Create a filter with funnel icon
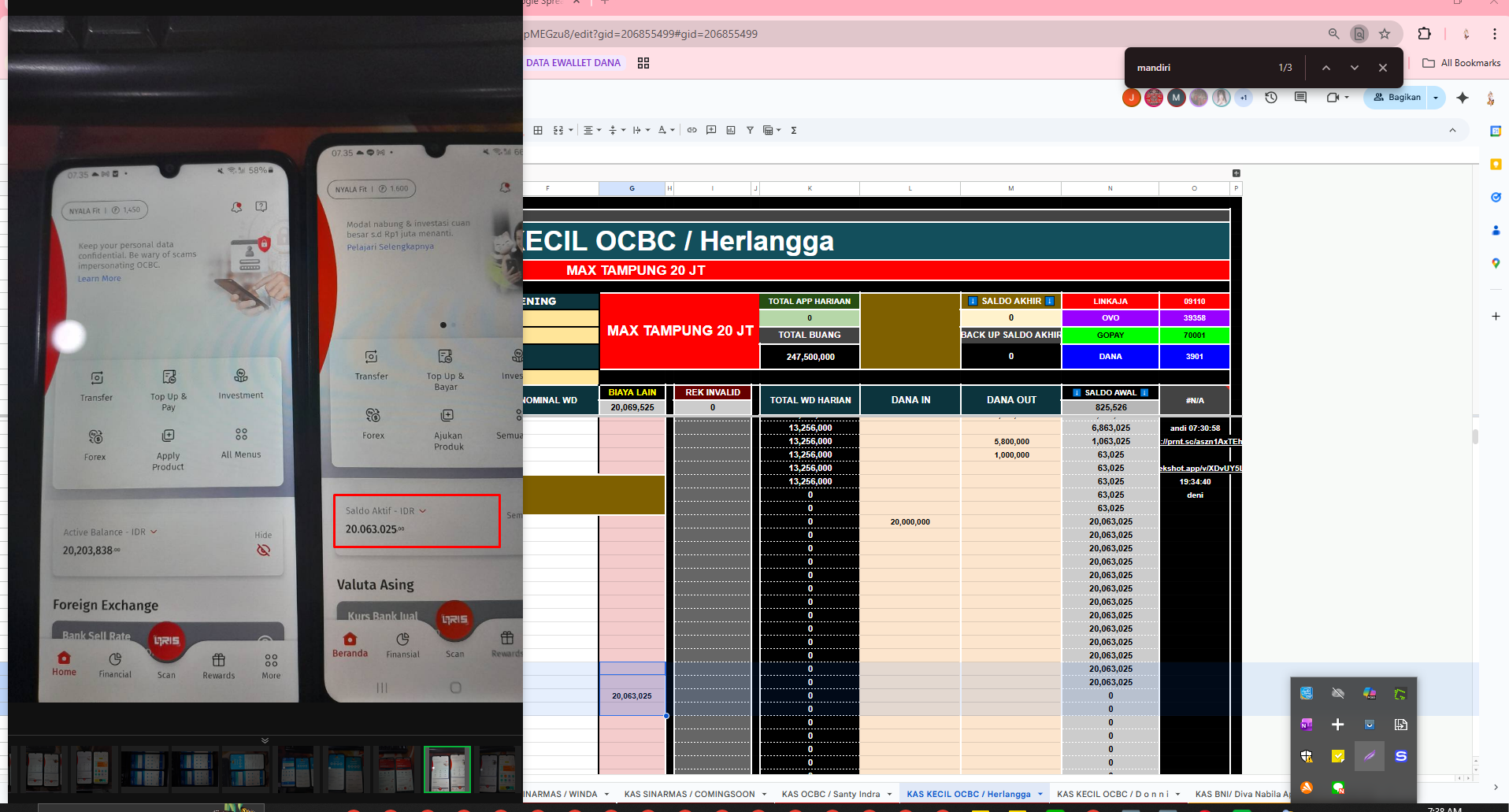This screenshot has height=812, width=1509. pyautogui.click(x=750, y=130)
